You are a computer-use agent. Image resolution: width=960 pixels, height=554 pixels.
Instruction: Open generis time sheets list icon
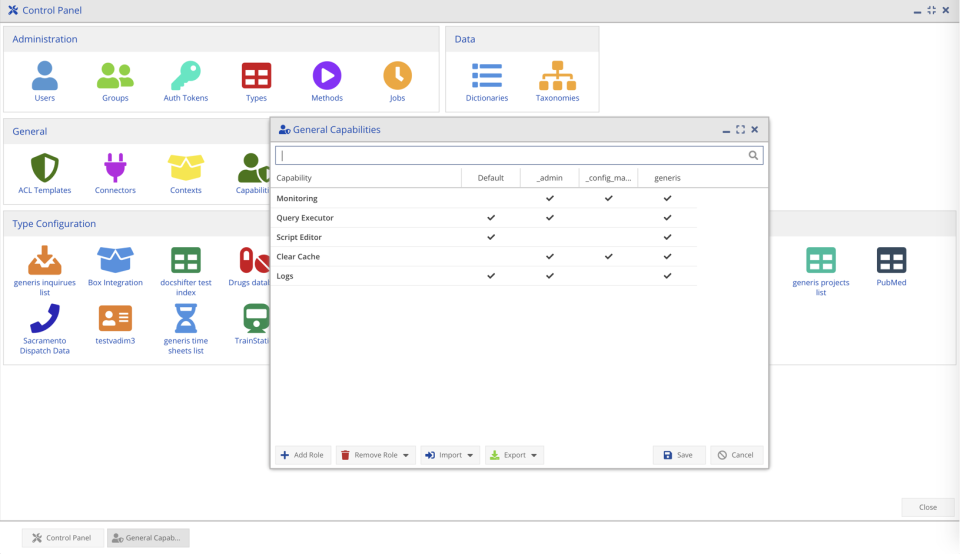tap(186, 318)
